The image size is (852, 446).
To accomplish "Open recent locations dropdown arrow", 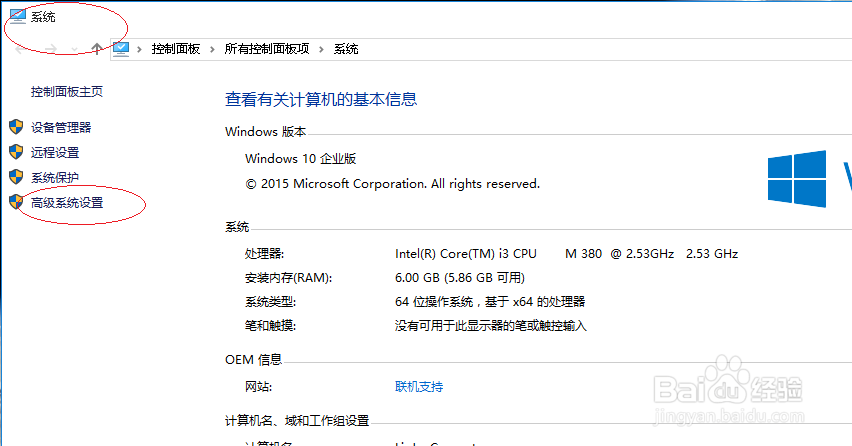I will 74,50.
